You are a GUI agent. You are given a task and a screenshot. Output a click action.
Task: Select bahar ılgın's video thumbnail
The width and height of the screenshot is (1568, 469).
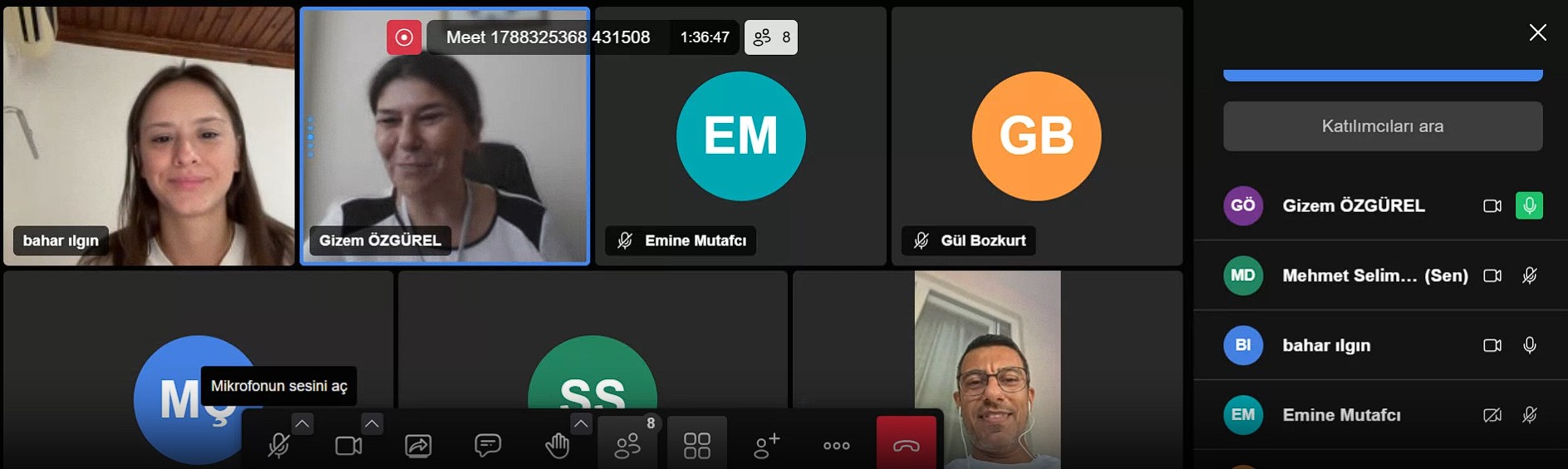[x=150, y=136]
